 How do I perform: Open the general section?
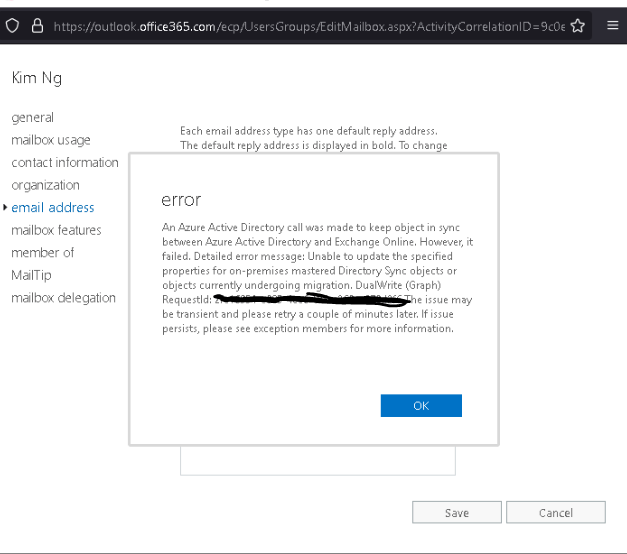(32, 118)
